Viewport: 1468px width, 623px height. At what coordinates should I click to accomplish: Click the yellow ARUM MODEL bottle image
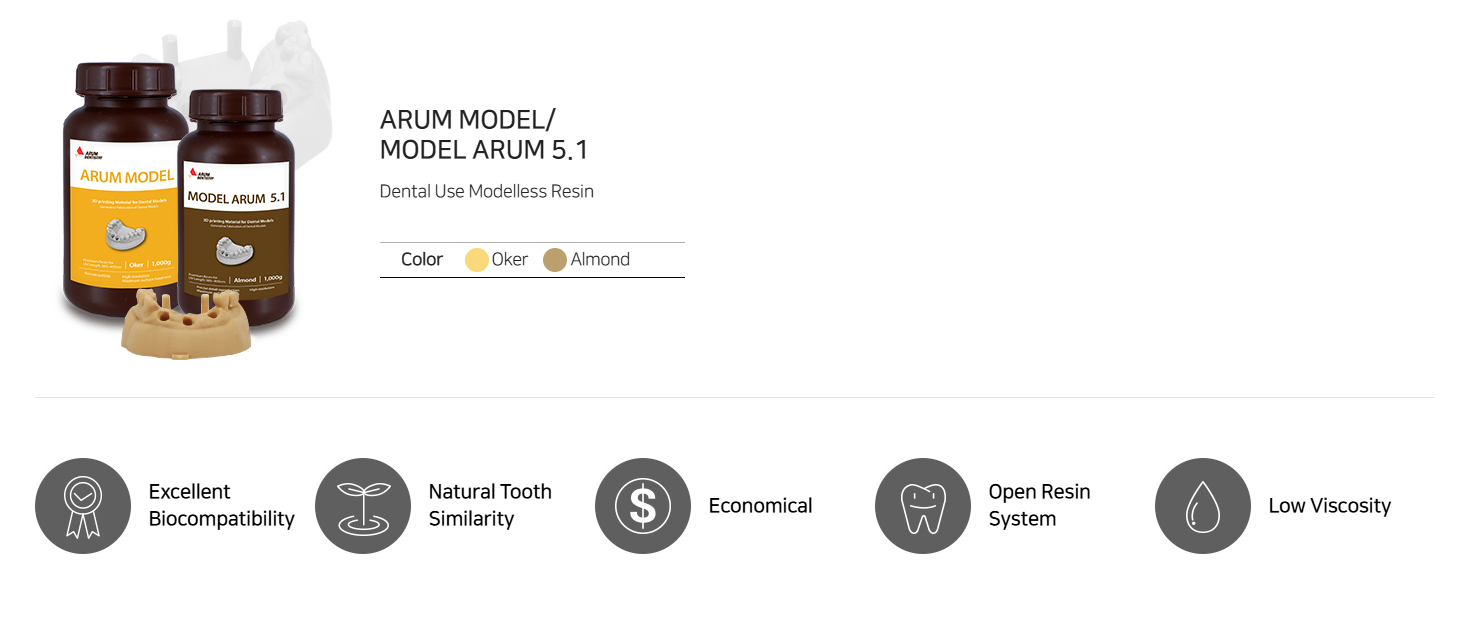(x=120, y=190)
